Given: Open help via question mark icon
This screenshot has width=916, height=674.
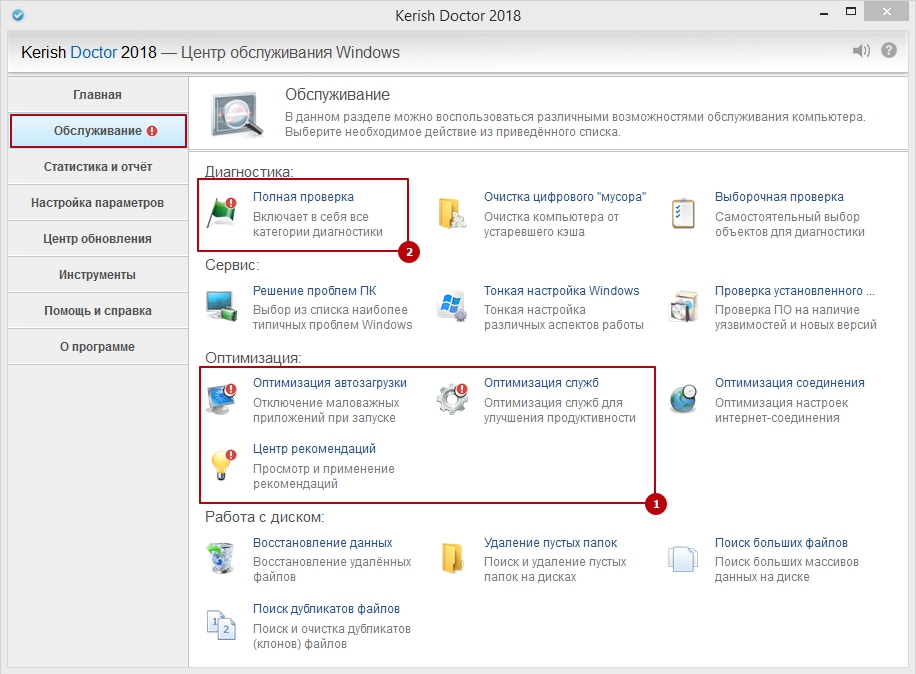Looking at the screenshot, I should pyautogui.click(x=889, y=50).
